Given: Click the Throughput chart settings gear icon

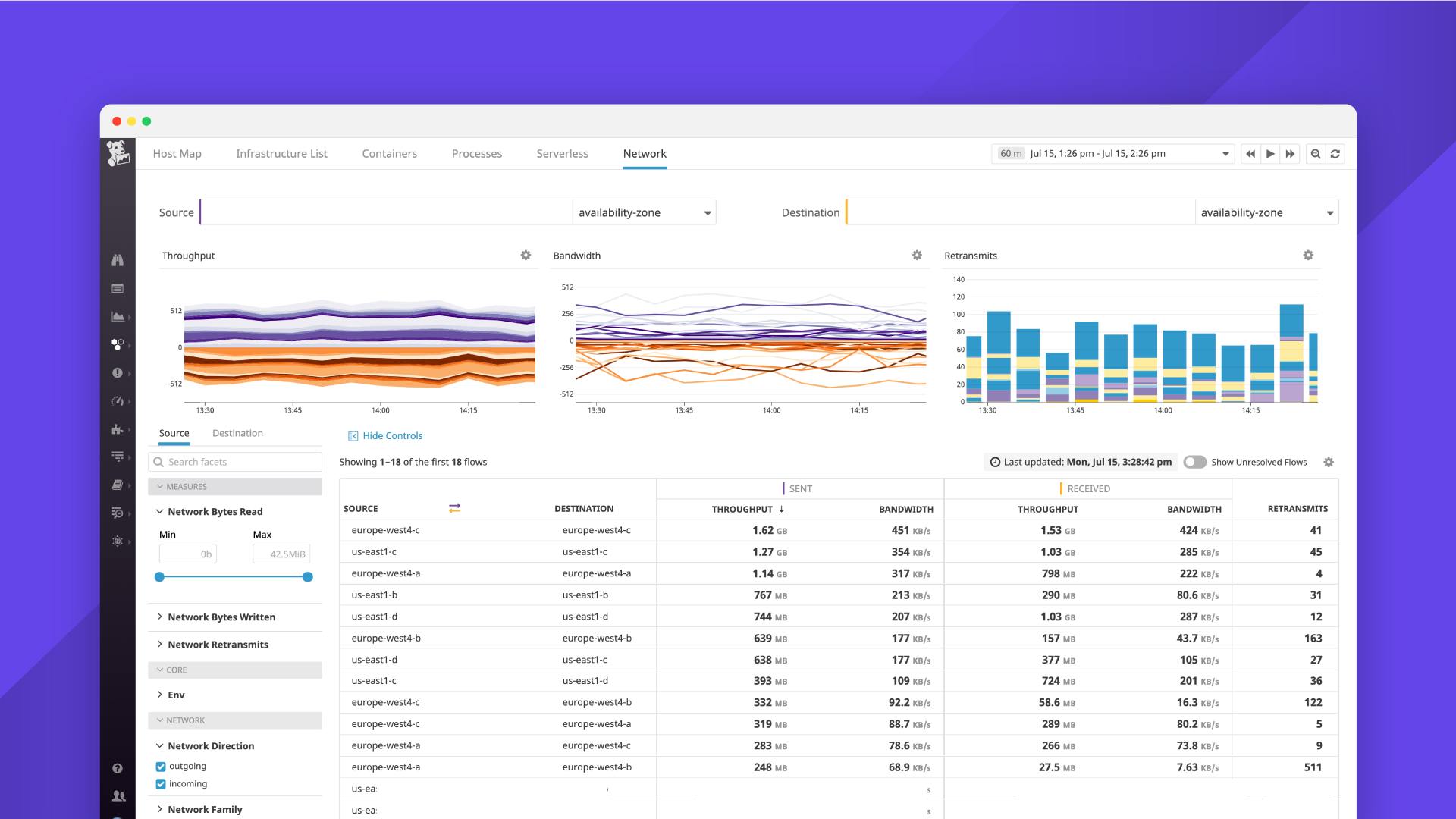Looking at the screenshot, I should pos(525,254).
